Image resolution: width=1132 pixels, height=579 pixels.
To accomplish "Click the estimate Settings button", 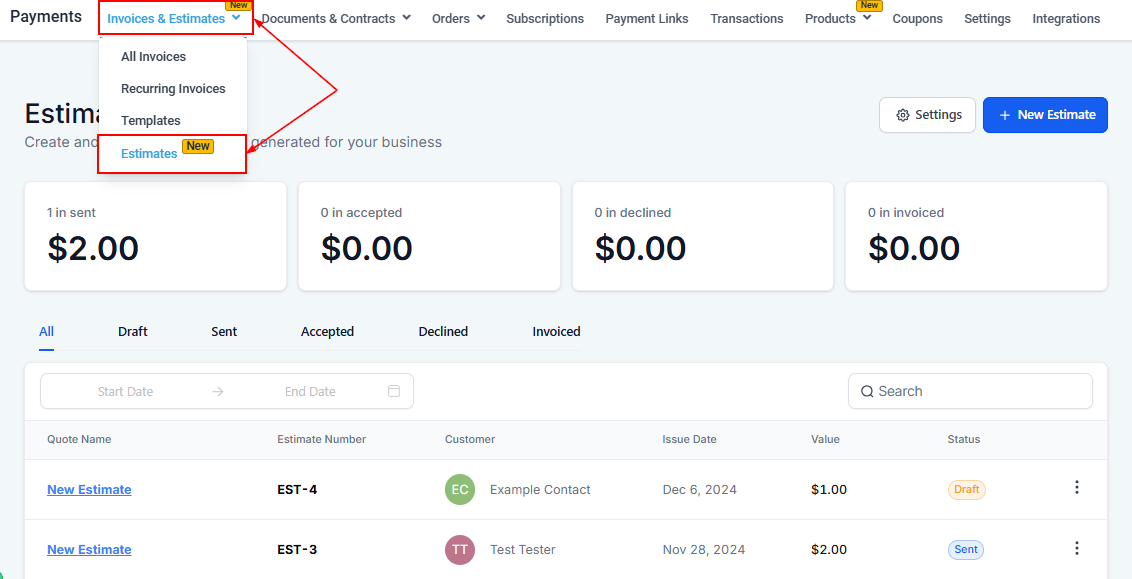I will point(927,115).
